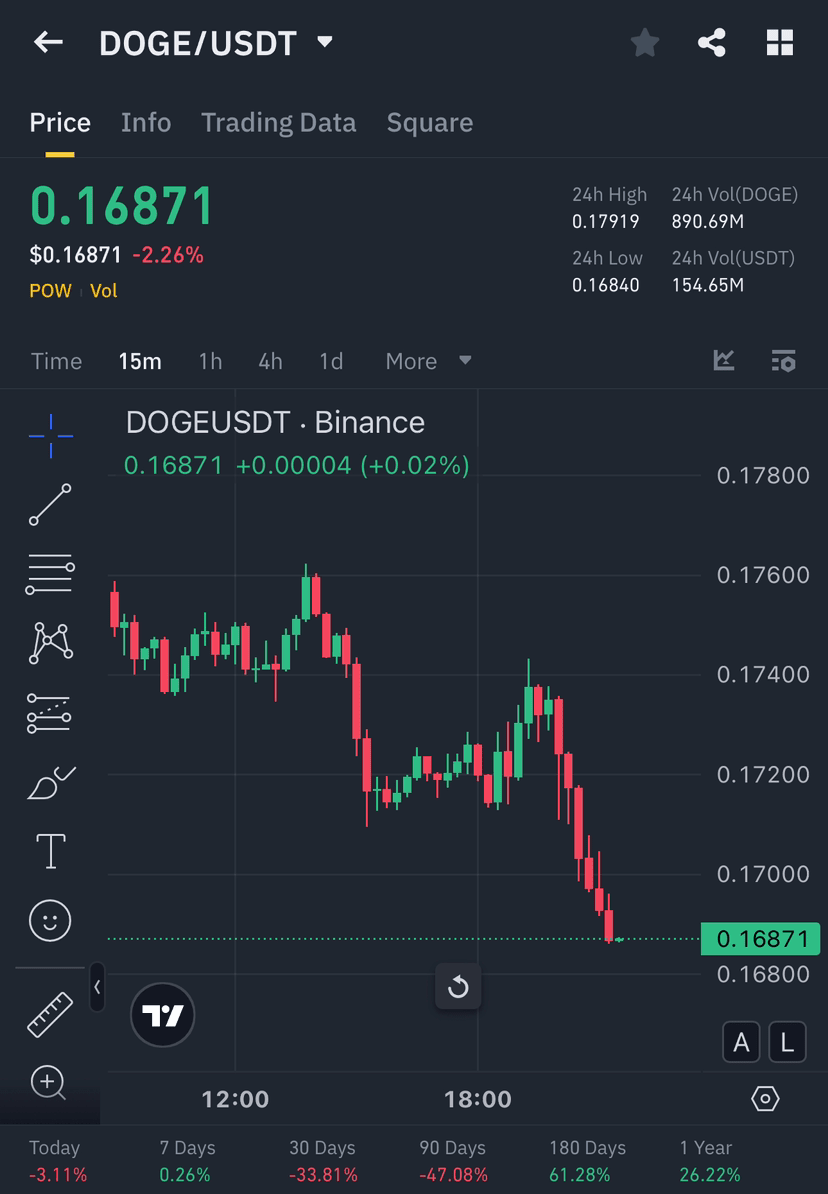This screenshot has height=1194, width=828.
Task: Toggle auto scale with the A button
Action: pyautogui.click(x=741, y=1042)
